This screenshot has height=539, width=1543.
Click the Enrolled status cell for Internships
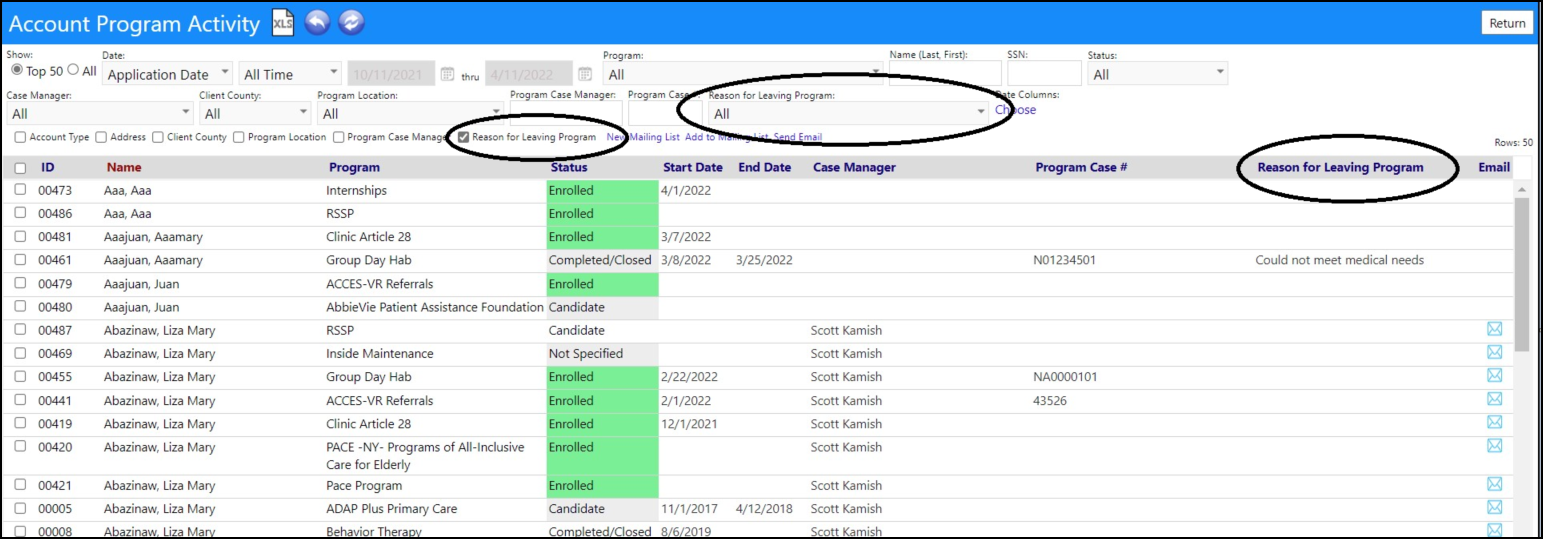click(602, 190)
